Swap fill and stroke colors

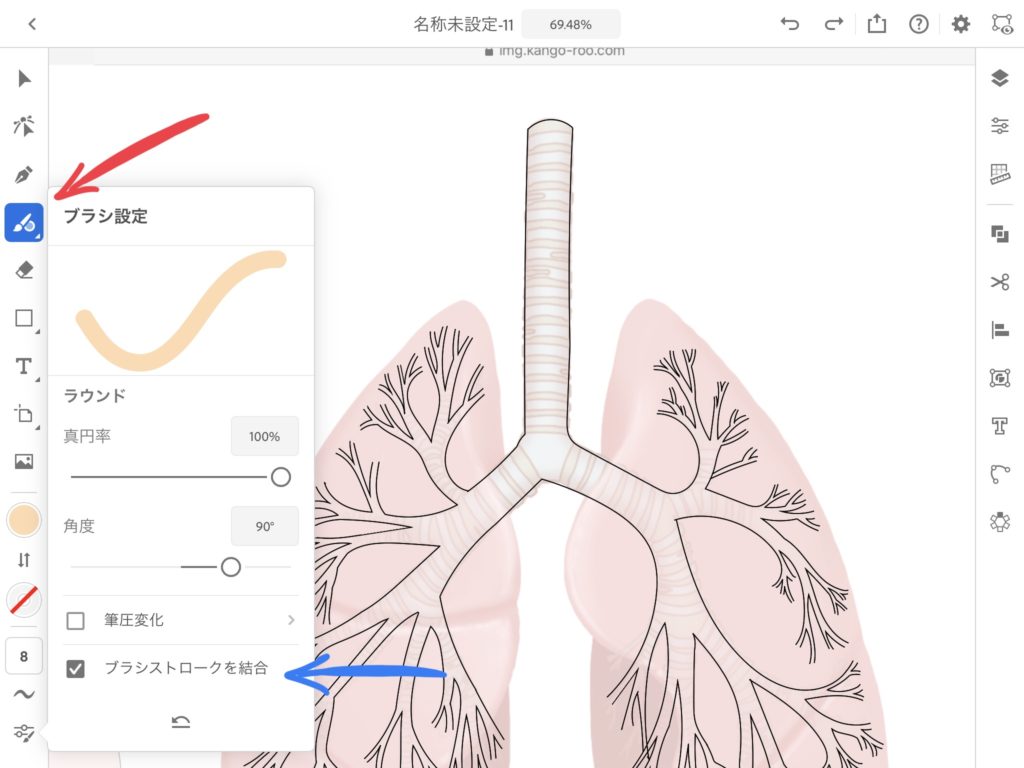24,560
